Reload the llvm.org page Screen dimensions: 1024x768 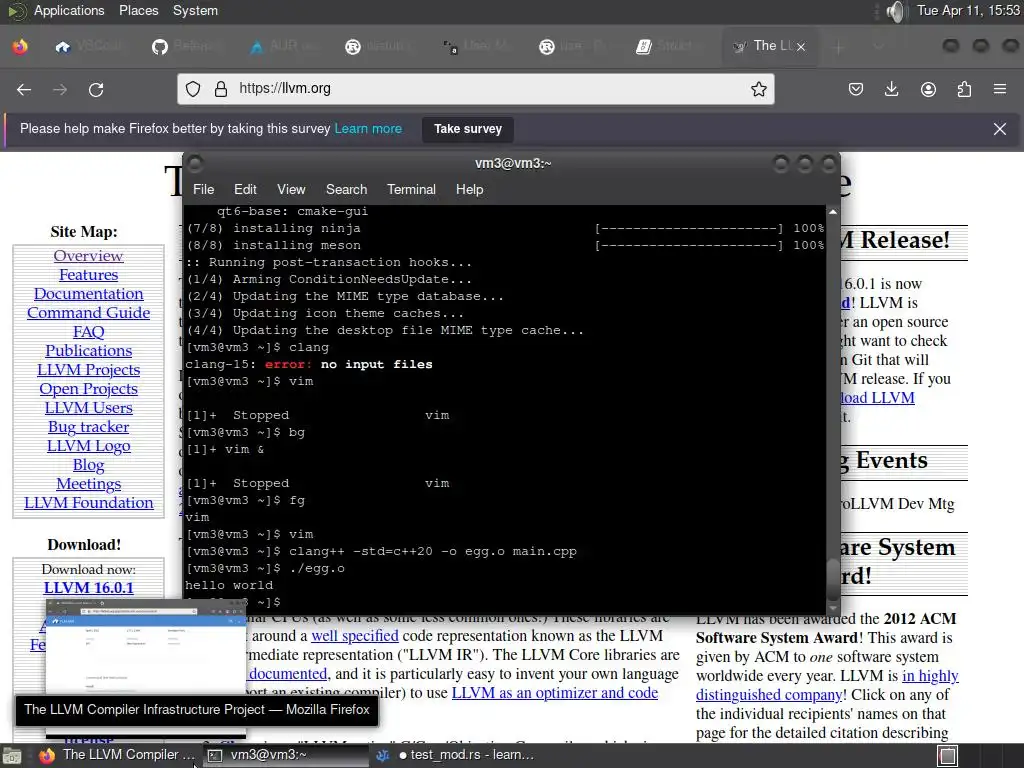pyautogui.click(x=96, y=89)
